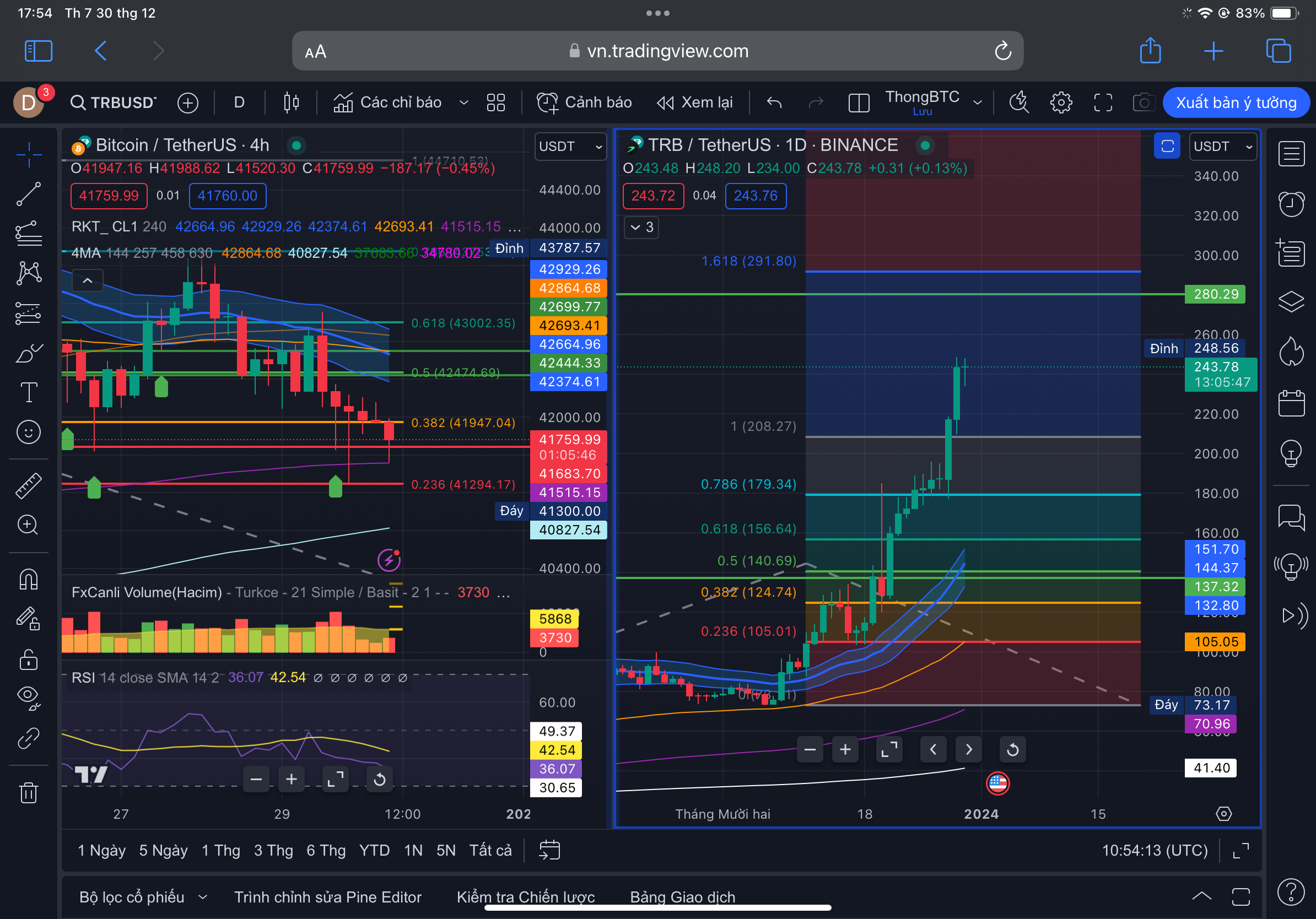Collapse the Bitcoin chart indicator legend

88,281
